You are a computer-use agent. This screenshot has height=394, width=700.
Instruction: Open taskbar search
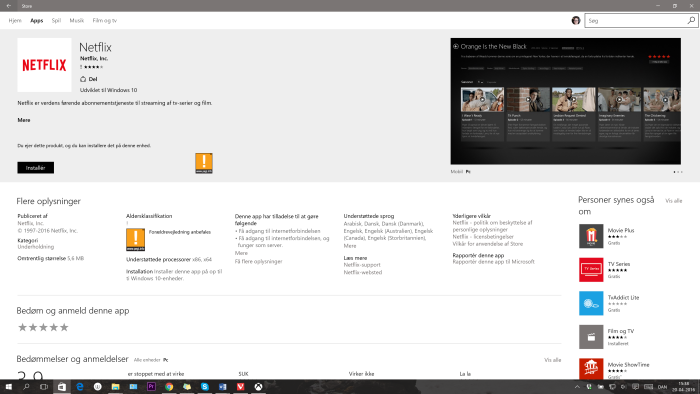[x=26, y=386]
